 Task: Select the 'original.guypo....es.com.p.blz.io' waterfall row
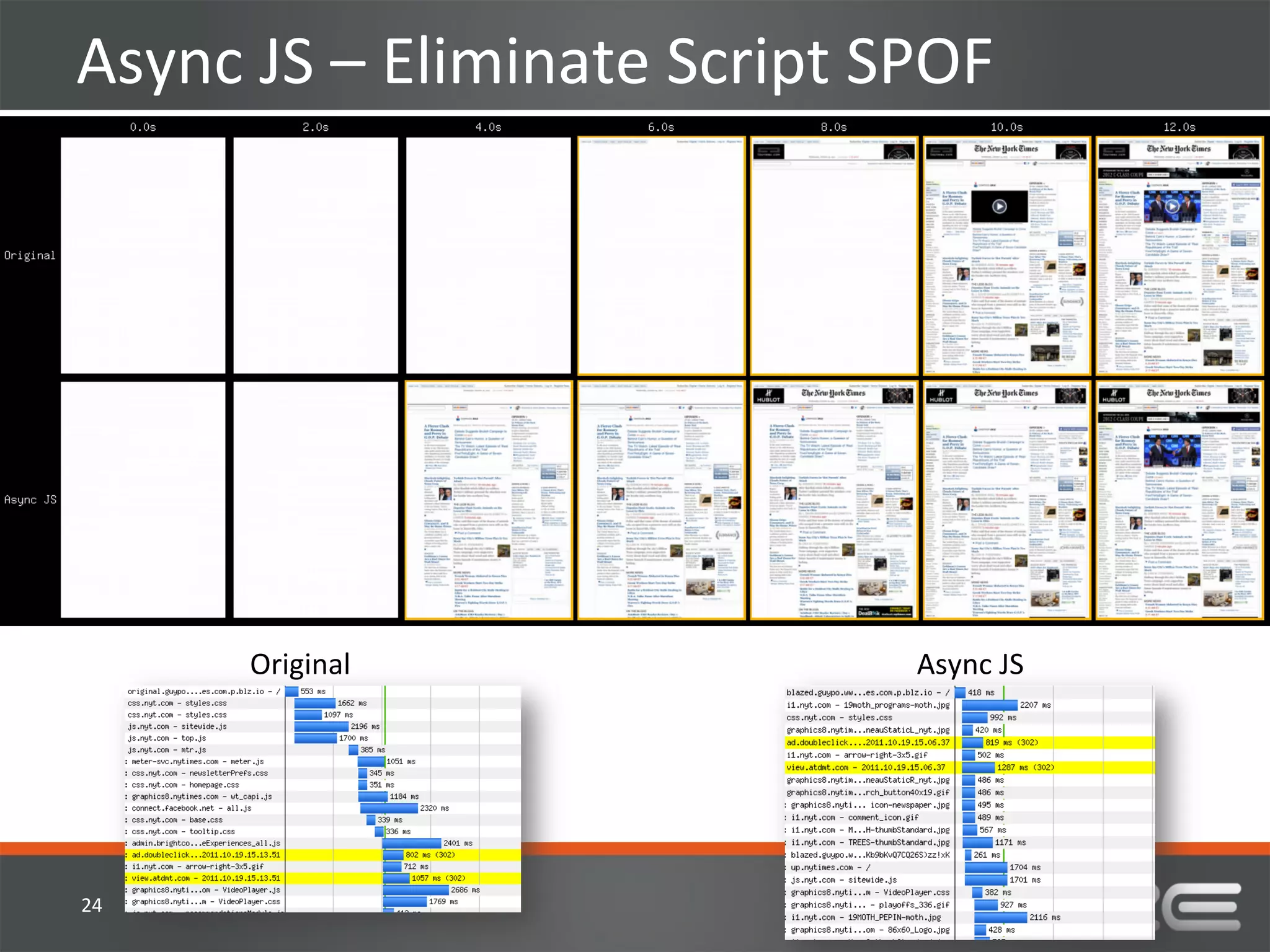[x=322, y=691]
